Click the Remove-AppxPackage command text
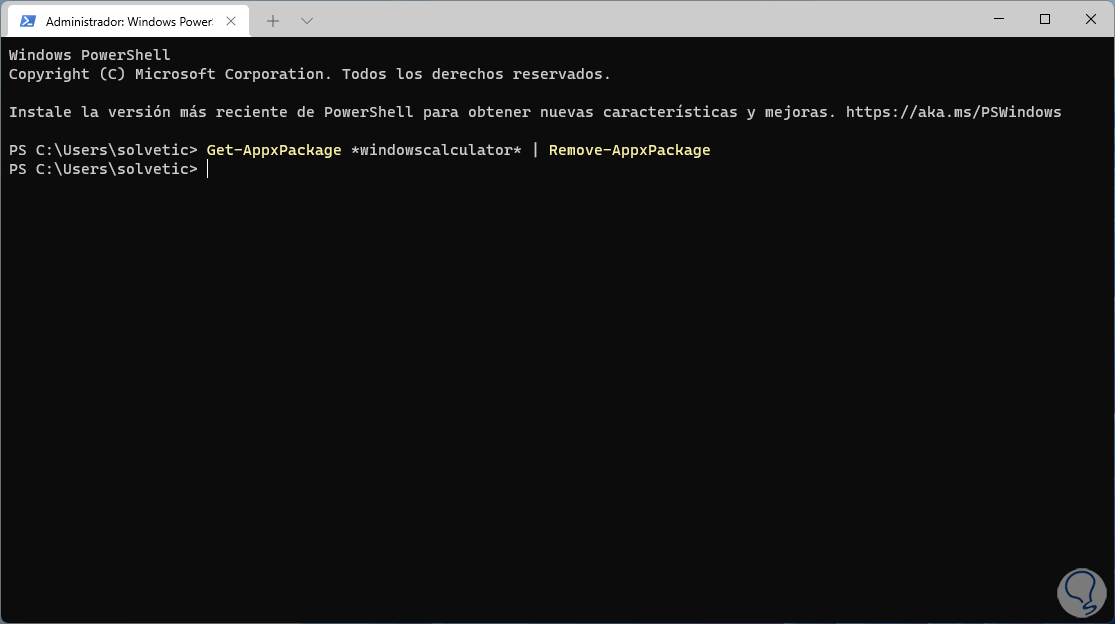The width and height of the screenshot is (1115, 624). point(629,150)
